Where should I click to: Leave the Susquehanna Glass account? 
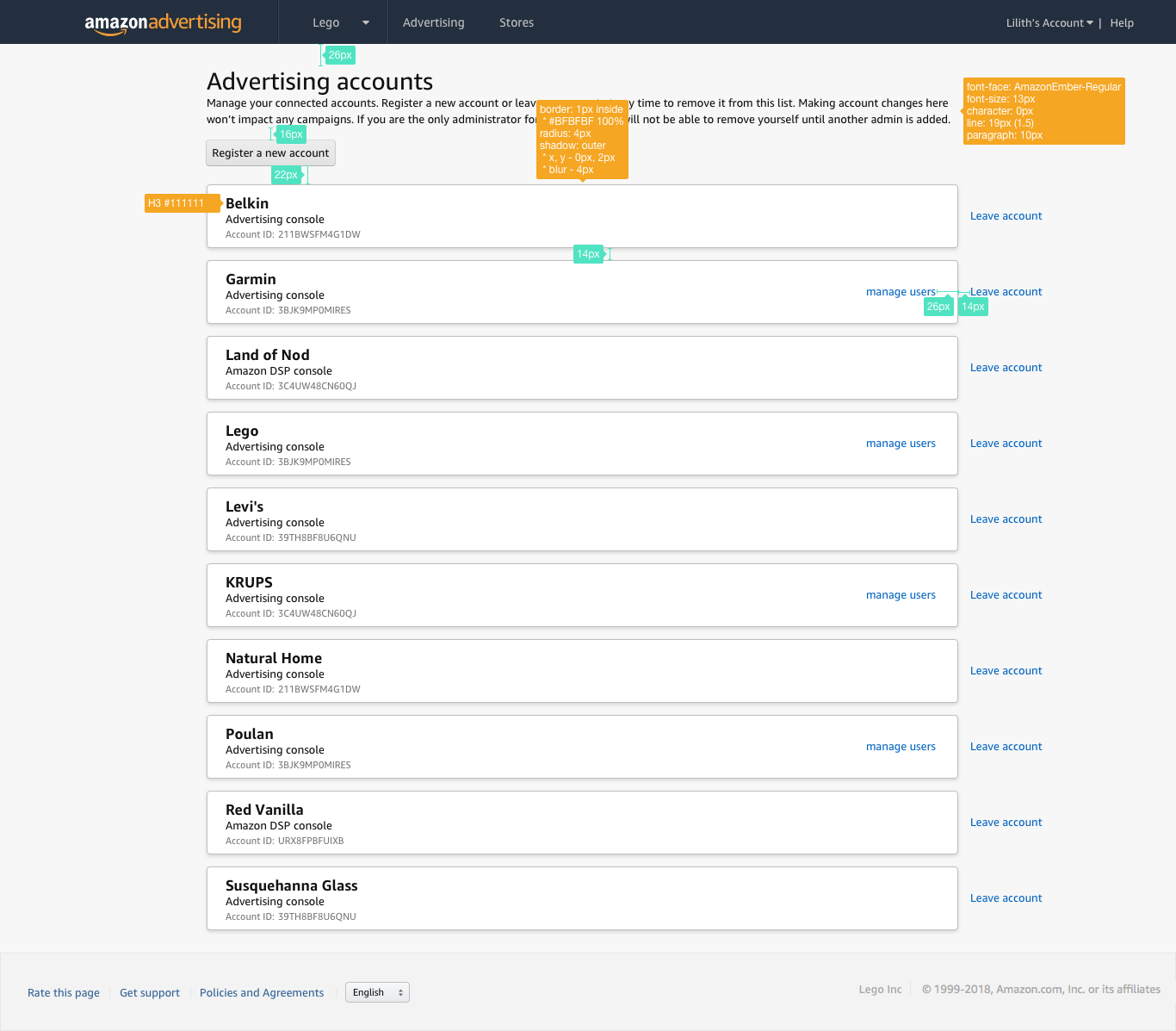(x=1006, y=898)
